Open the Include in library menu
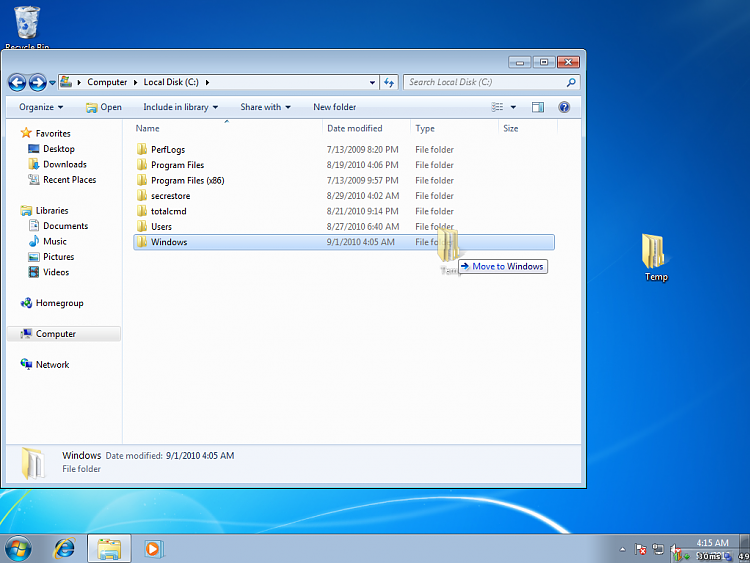 pyautogui.click(x=181, y=107)
